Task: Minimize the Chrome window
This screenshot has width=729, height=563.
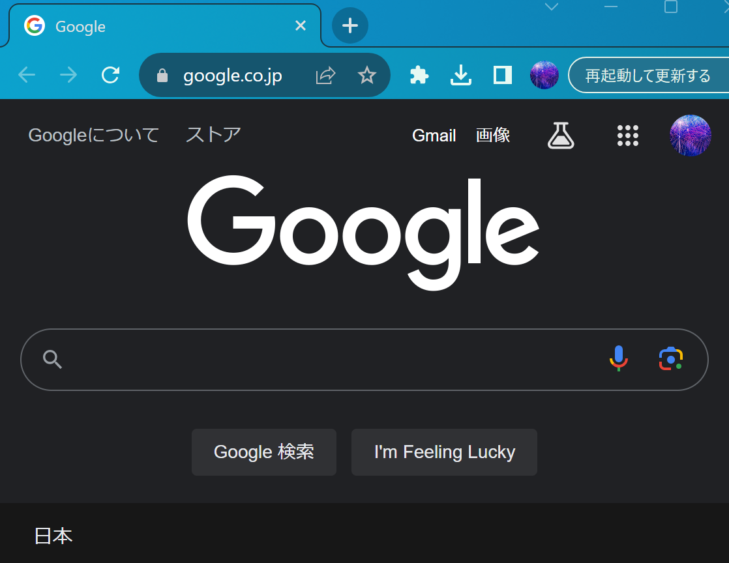Action: [x=611, y=7]
